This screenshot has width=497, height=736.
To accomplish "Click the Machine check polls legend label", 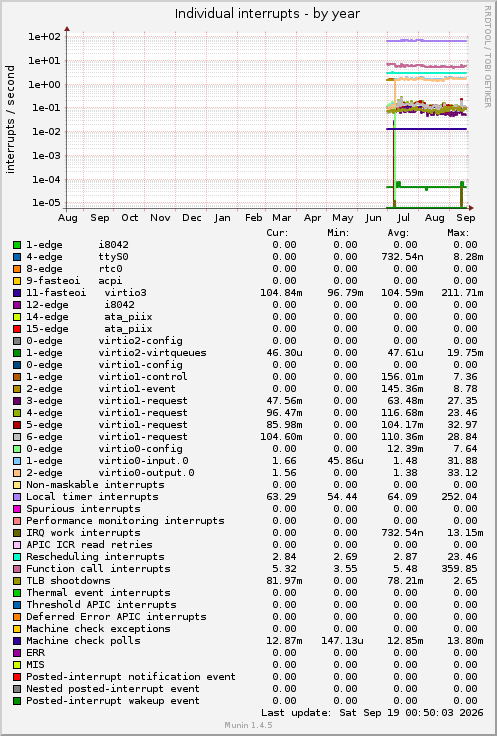I will [x=83, y=641].
